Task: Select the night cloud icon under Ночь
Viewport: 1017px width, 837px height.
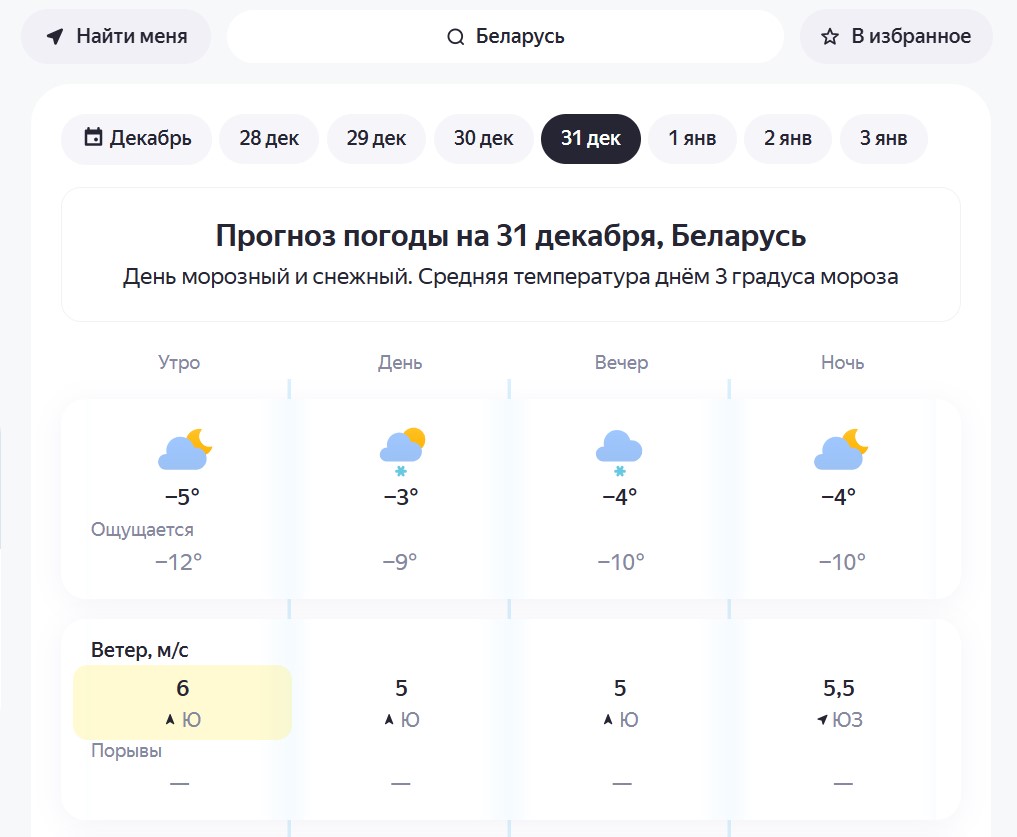Action: pyautogui.click(x=841, y=450)
